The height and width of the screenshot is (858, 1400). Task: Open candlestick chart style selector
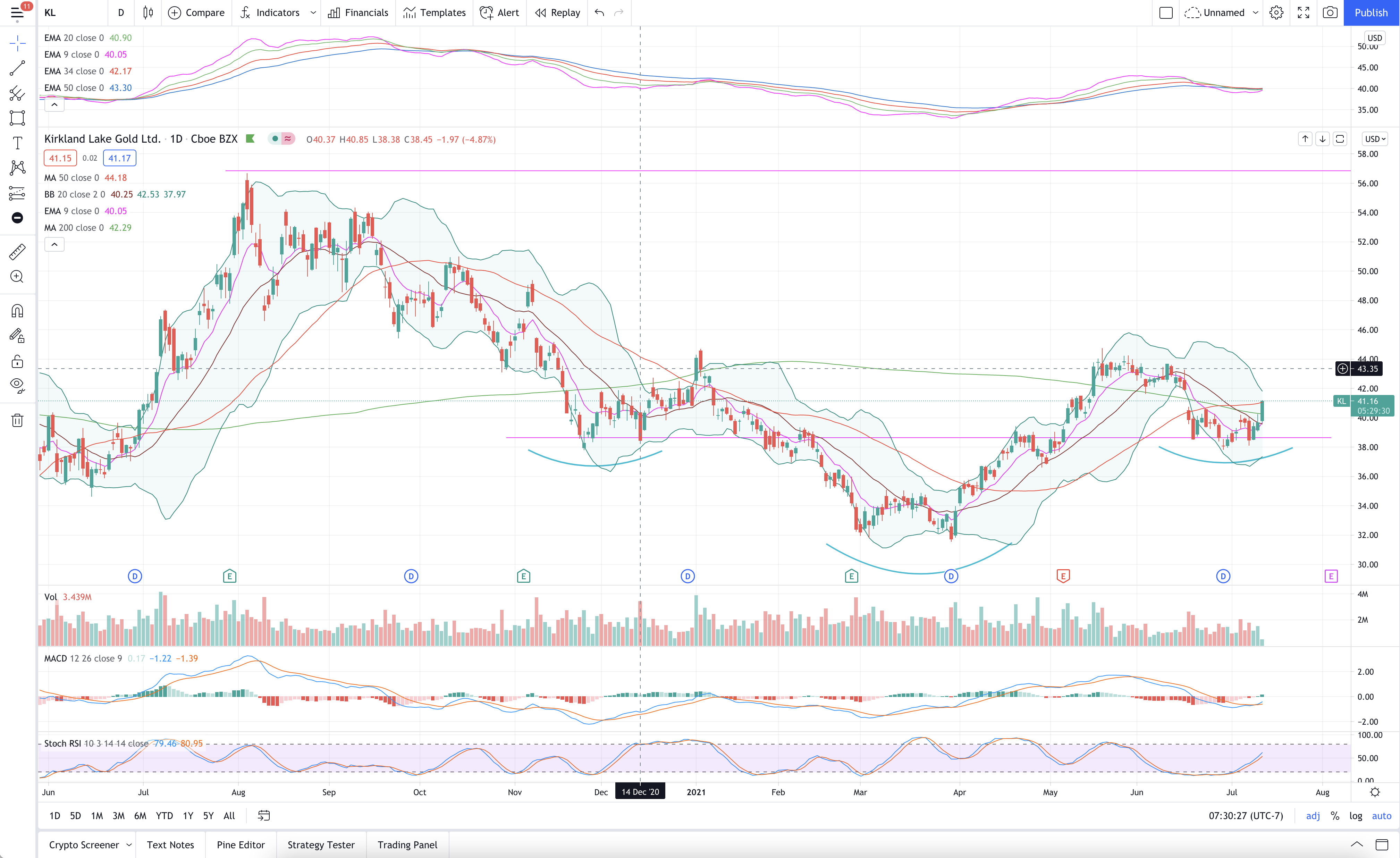(x=148, y=12)
